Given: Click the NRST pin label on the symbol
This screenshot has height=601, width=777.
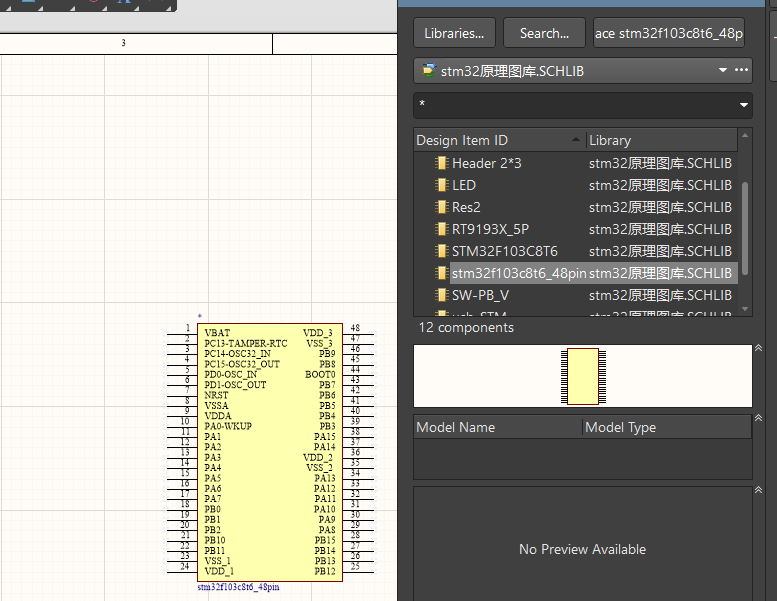Looking at the screenshot, I should pyautogui.click(x=216, y=395).
